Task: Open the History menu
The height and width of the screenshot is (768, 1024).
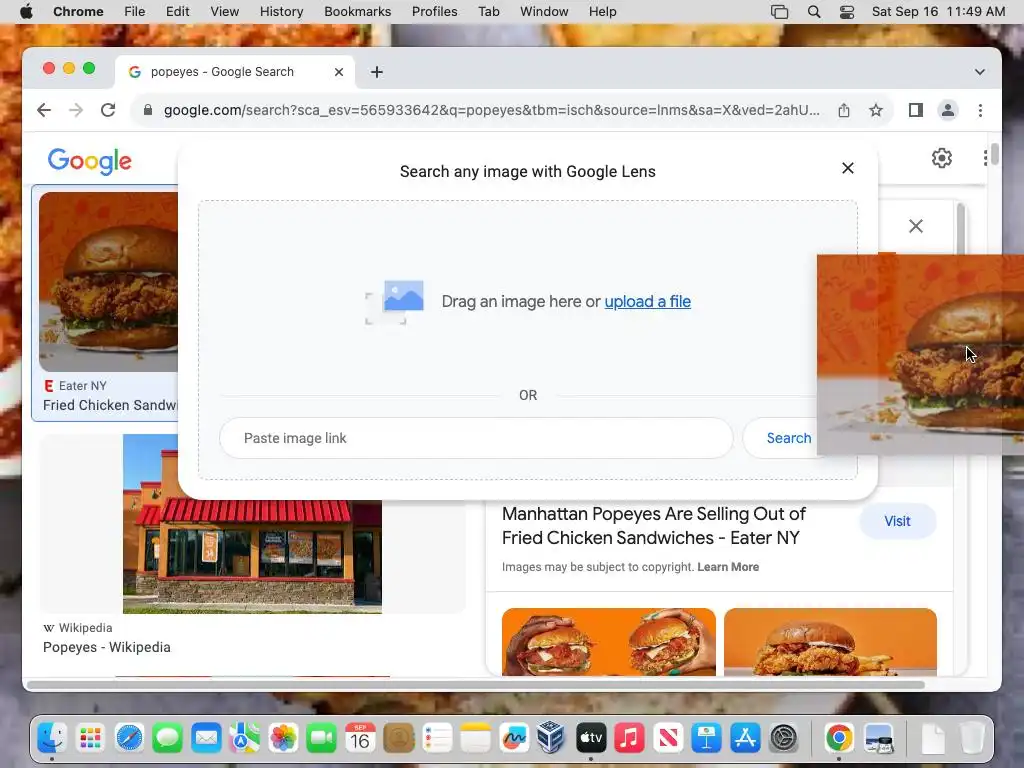Action: click(281, 12)
